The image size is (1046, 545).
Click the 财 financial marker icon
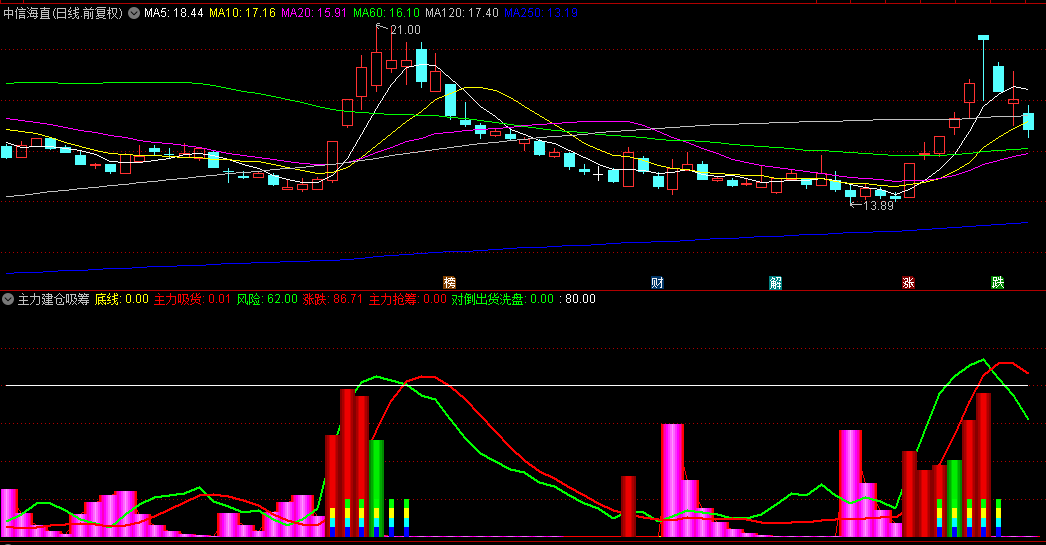point(657,283)
